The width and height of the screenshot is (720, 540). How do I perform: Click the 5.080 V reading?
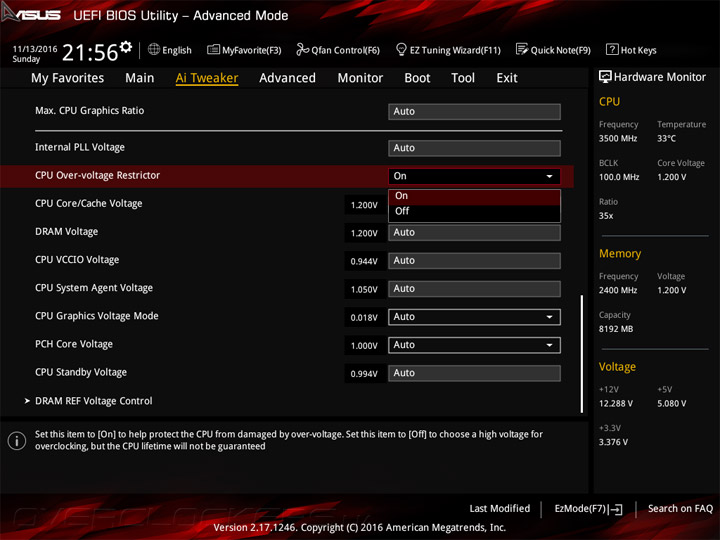coord(672,404)
